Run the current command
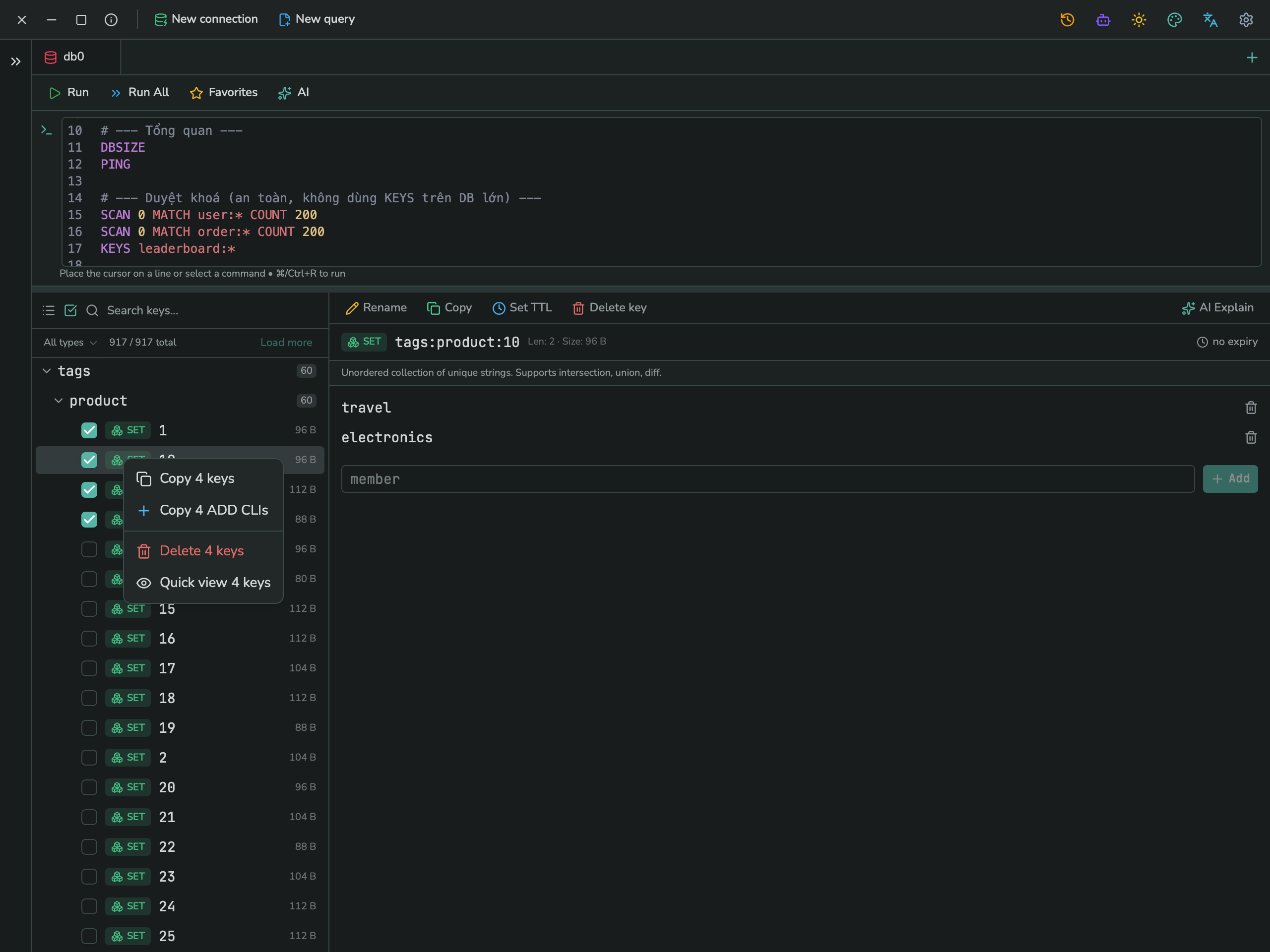Viewport: 1270px width, 952px height. [x=68, y=92]
